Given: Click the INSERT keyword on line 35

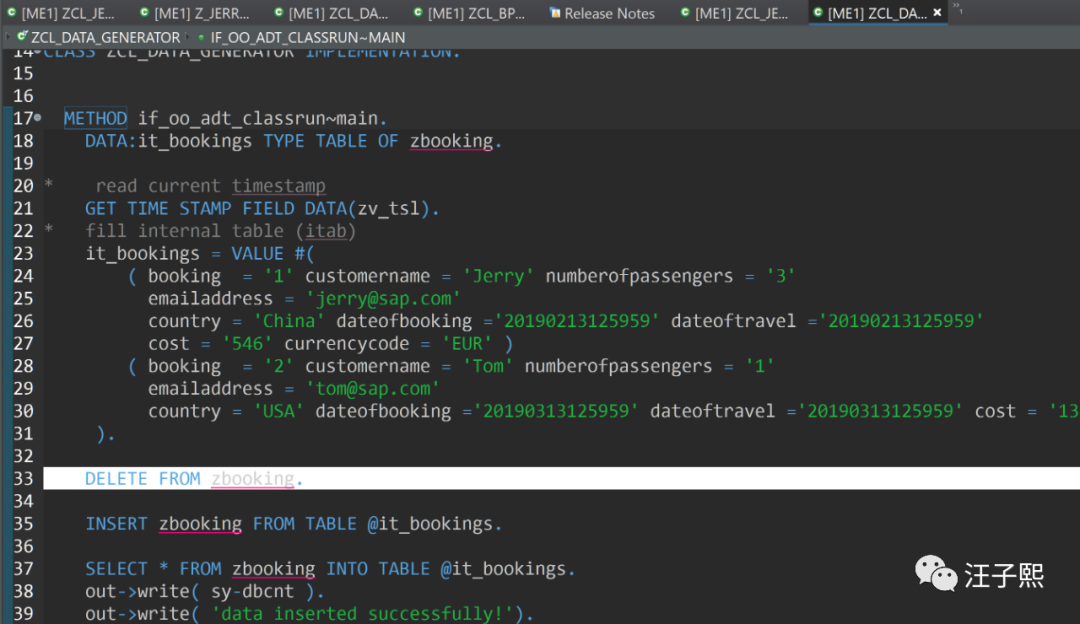Looking at the screenshot, I should [116, 524].
